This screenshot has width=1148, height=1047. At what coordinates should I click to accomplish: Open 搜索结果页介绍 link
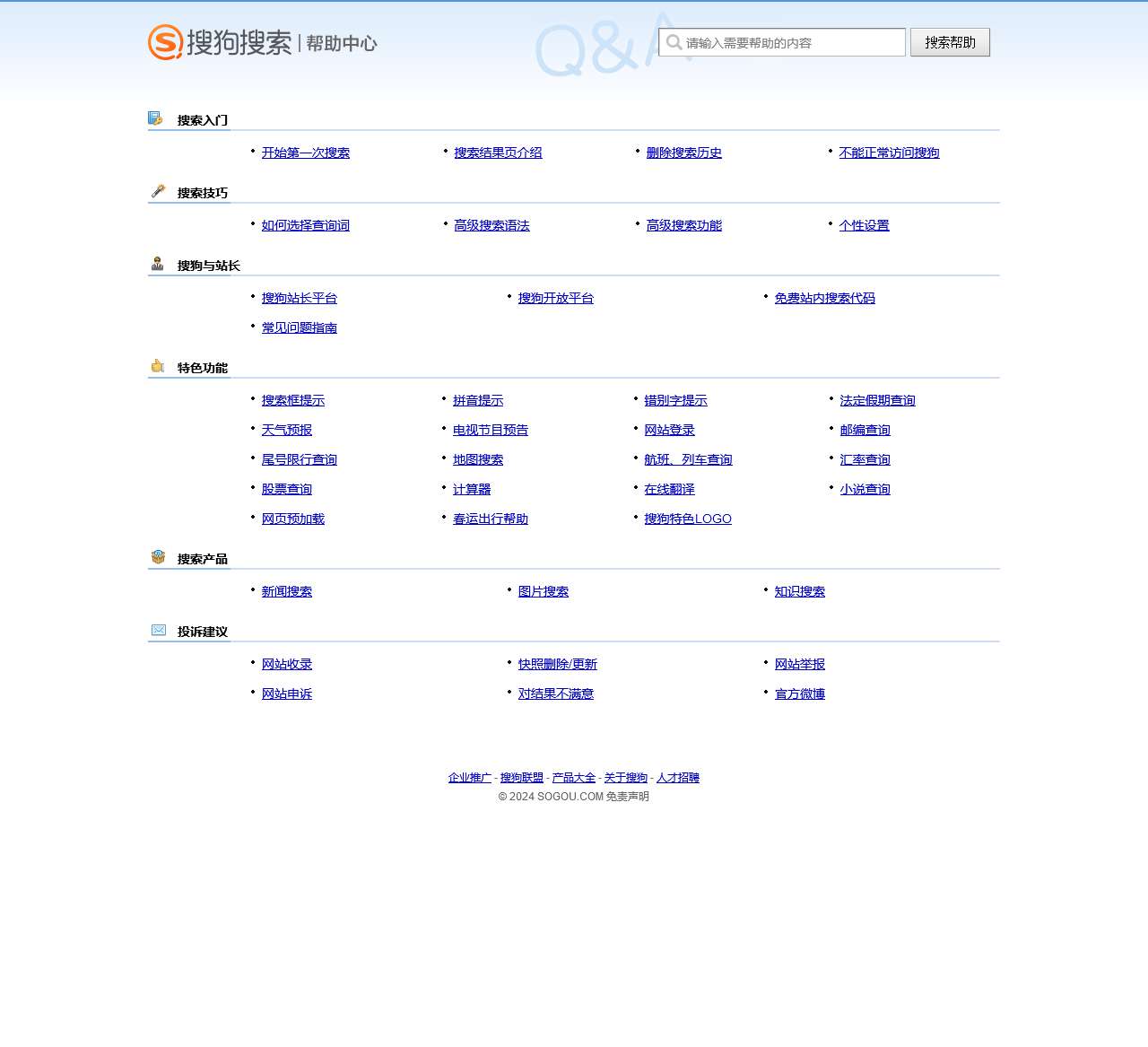pyautogui.click(x=498, y=153)
